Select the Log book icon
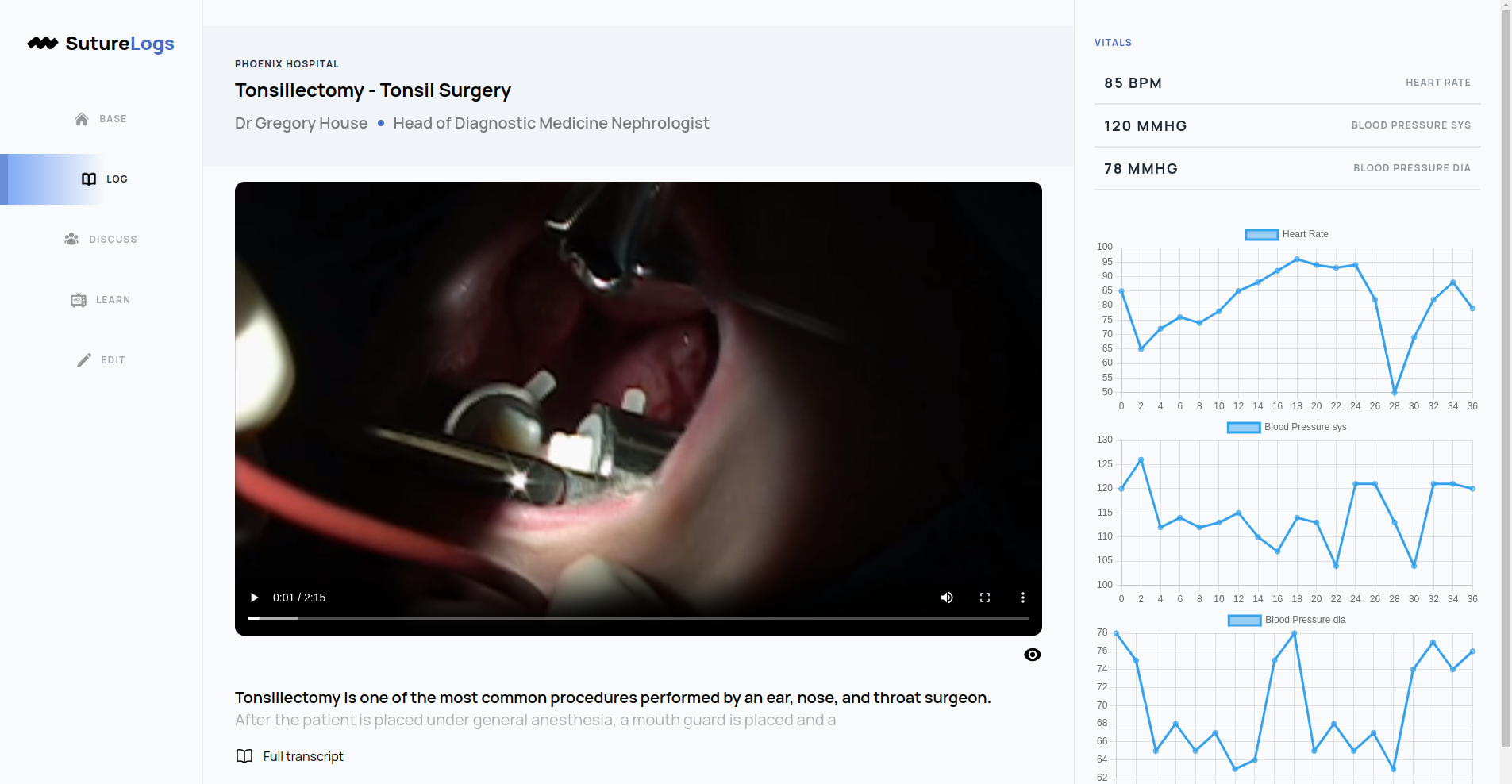This screenshot has width=1512, height=784. [x=89, y=179]
